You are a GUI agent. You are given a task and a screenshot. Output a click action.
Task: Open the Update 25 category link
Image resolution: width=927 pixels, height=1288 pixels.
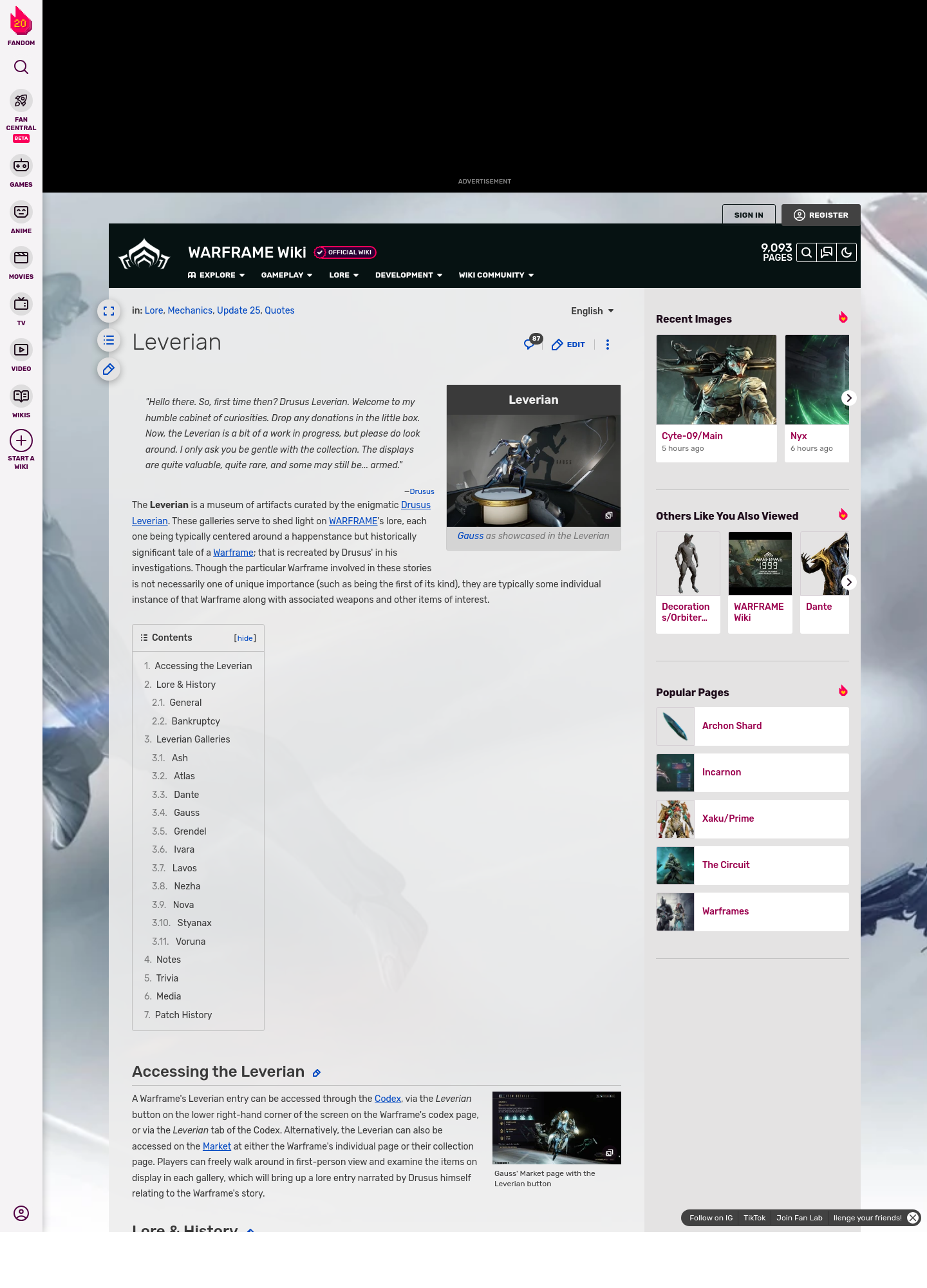pyautogui.click(x=238, y=310)
